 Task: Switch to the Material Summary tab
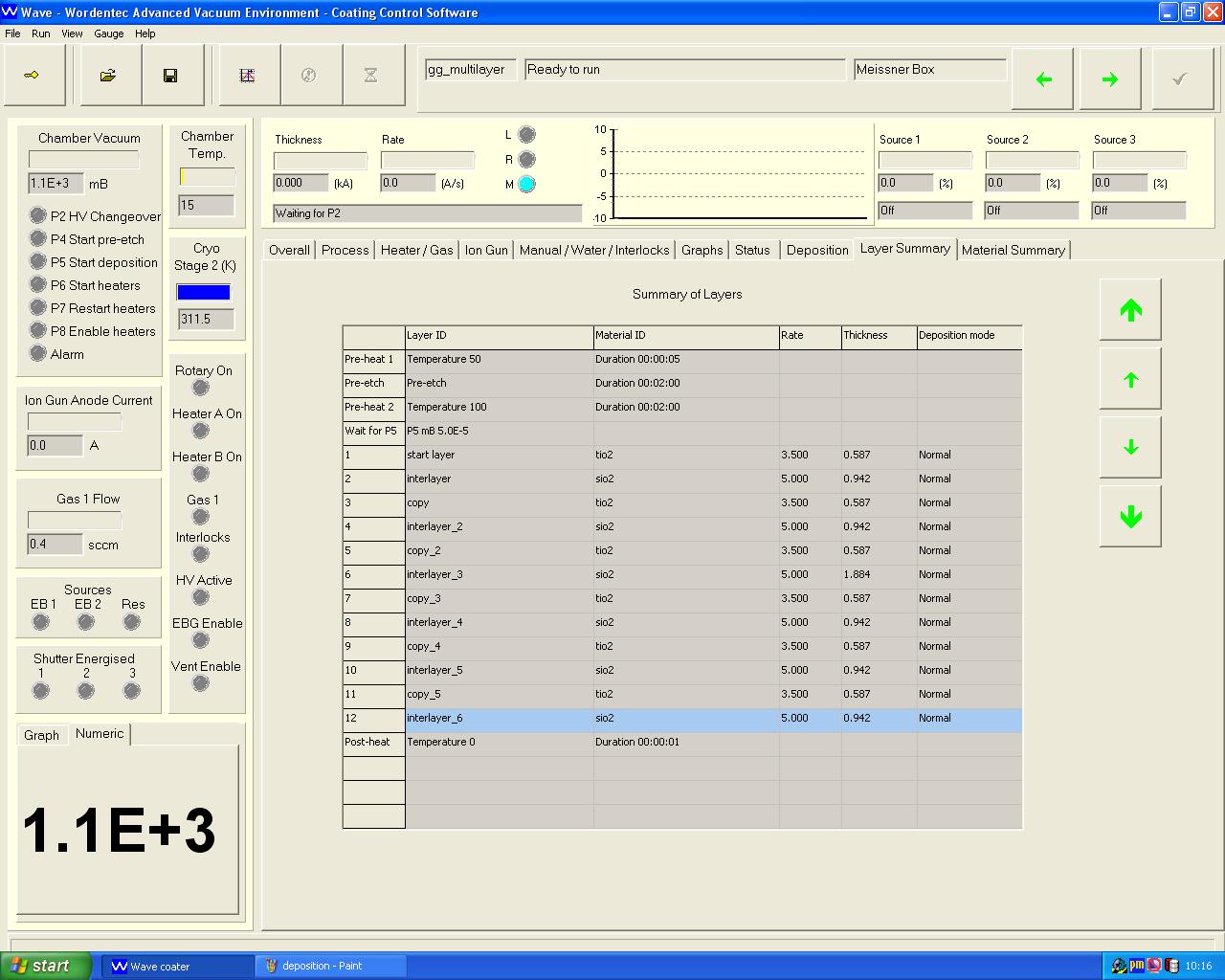tap(1013, 250)
